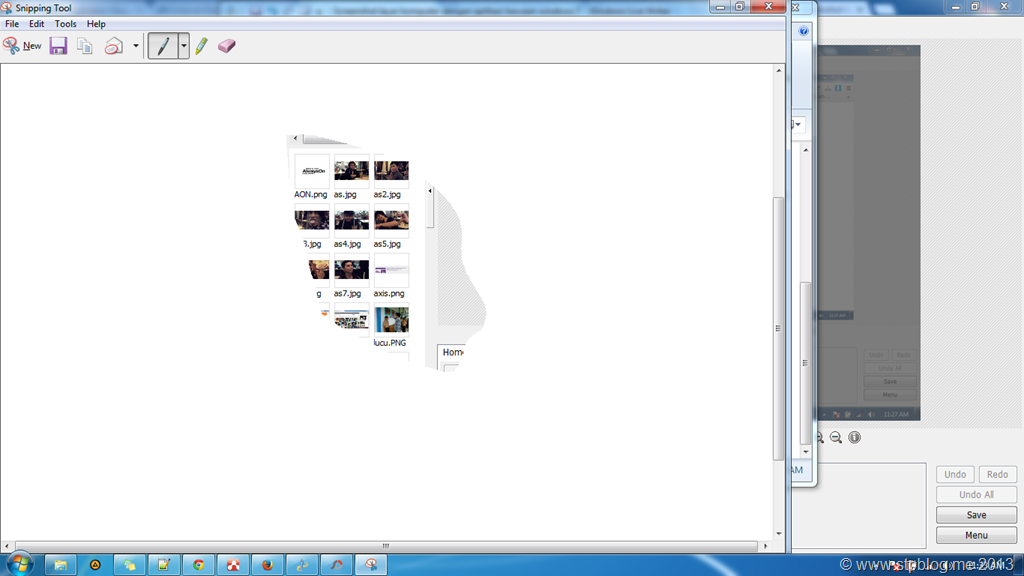Open the orange-grey swirl taskbar icon
The height and width of the screenshot is (576, 1024).
click(x=336, y=565)
